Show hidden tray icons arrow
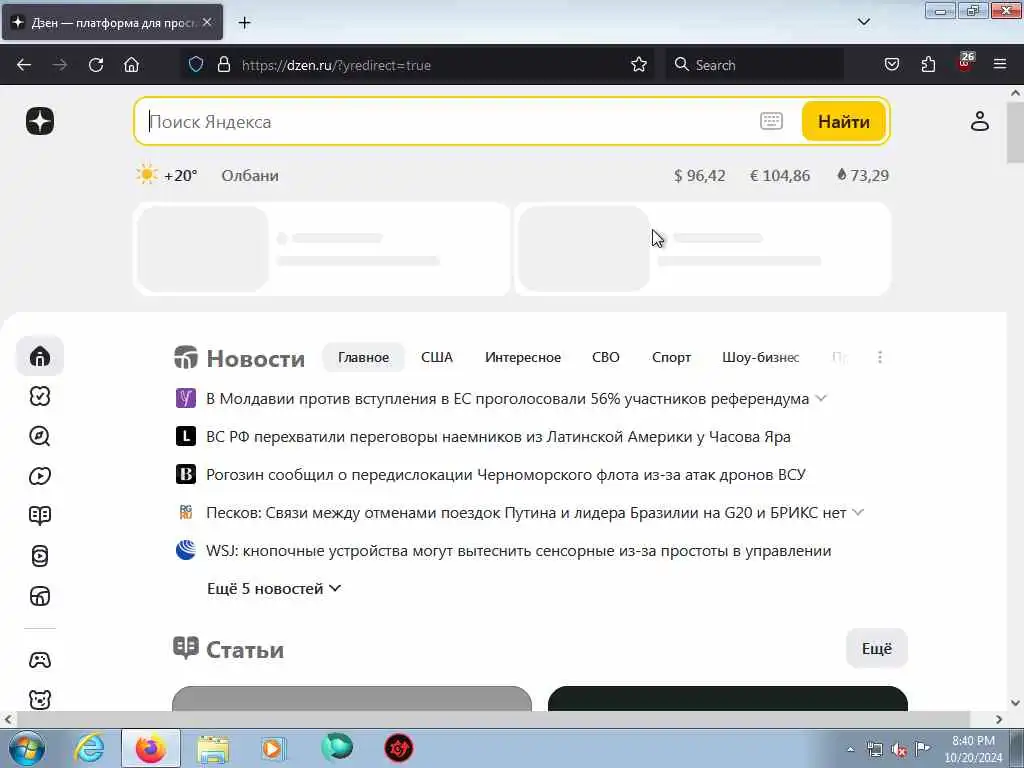1024x768 pixels. tap(850, 749)
